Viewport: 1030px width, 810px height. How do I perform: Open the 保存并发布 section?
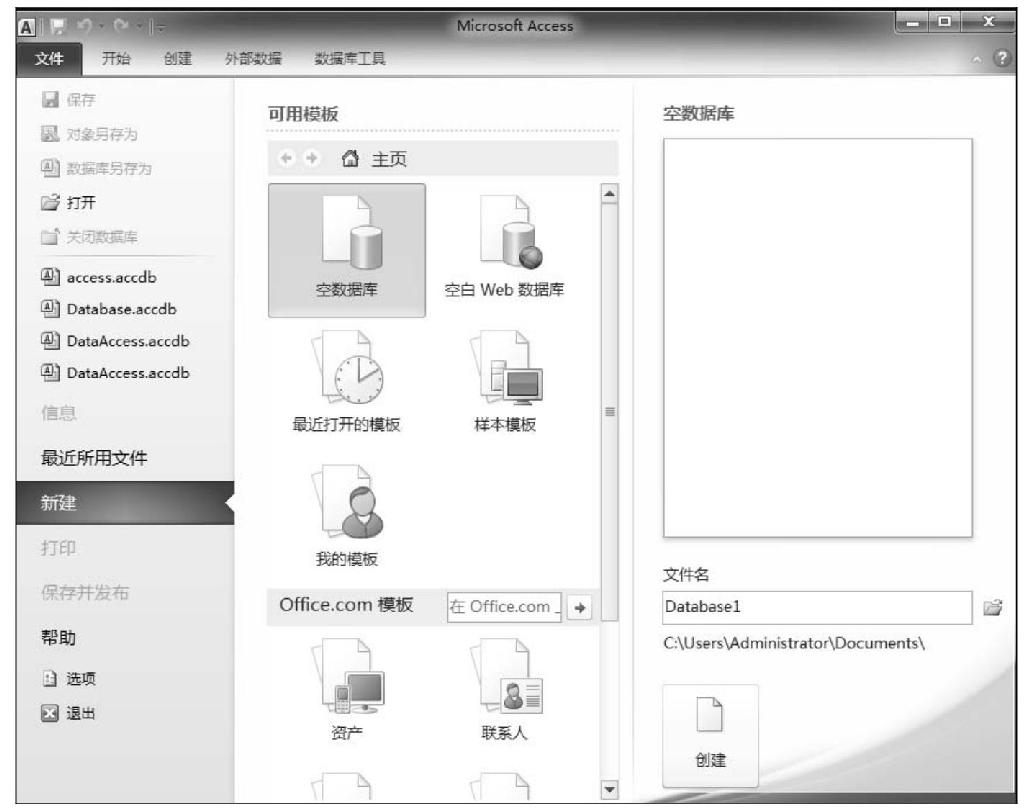pos(85,593)
